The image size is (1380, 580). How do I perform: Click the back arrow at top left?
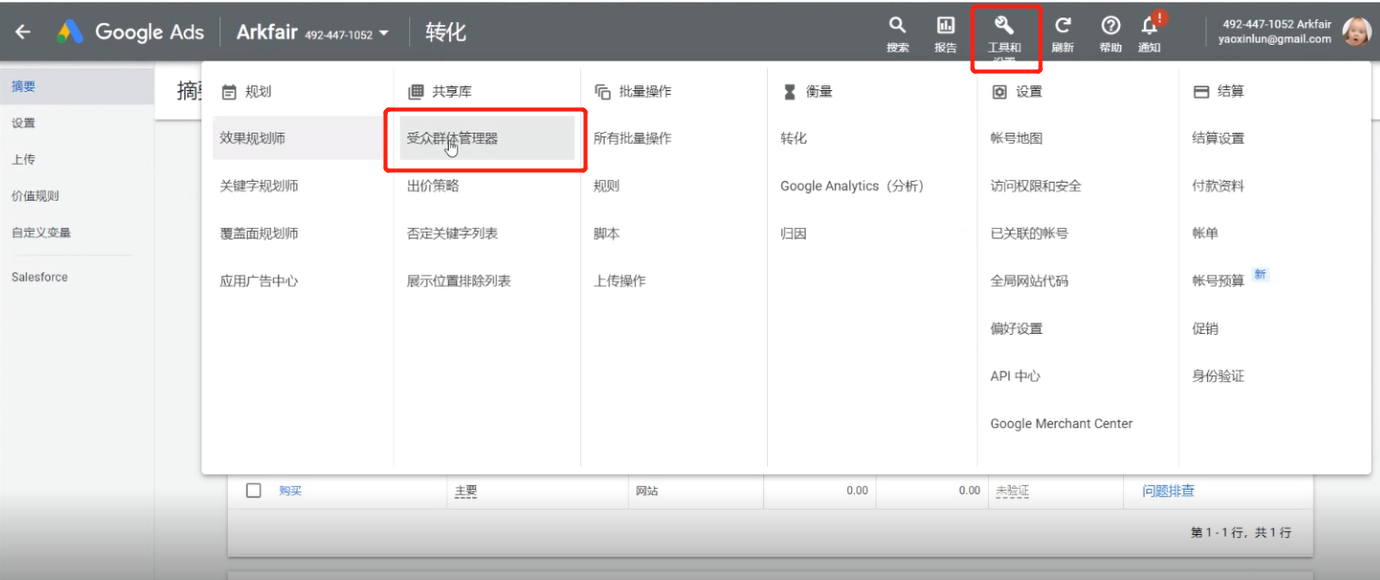tap(22, 31)
